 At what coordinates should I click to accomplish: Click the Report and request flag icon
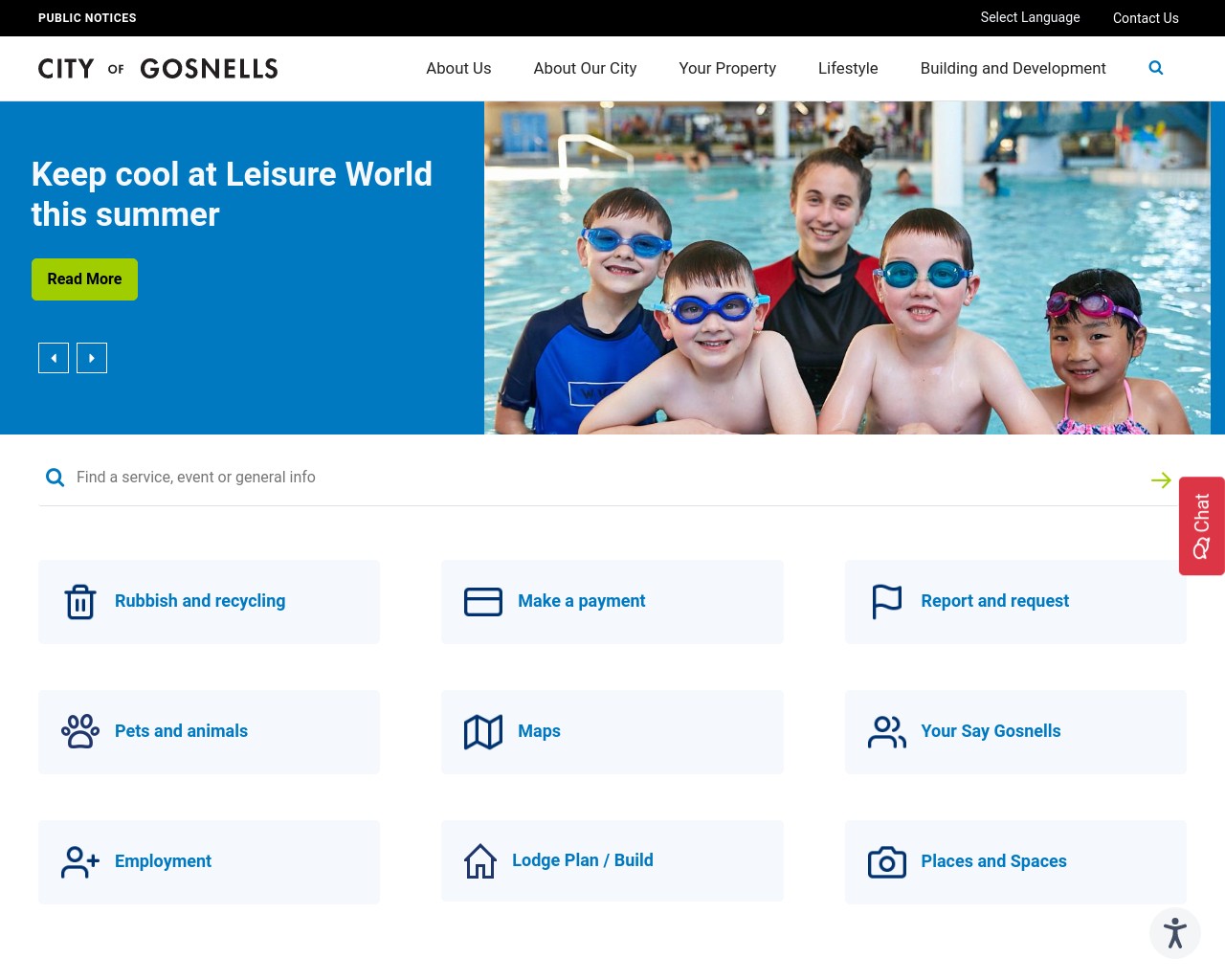[x=887, y=602]
